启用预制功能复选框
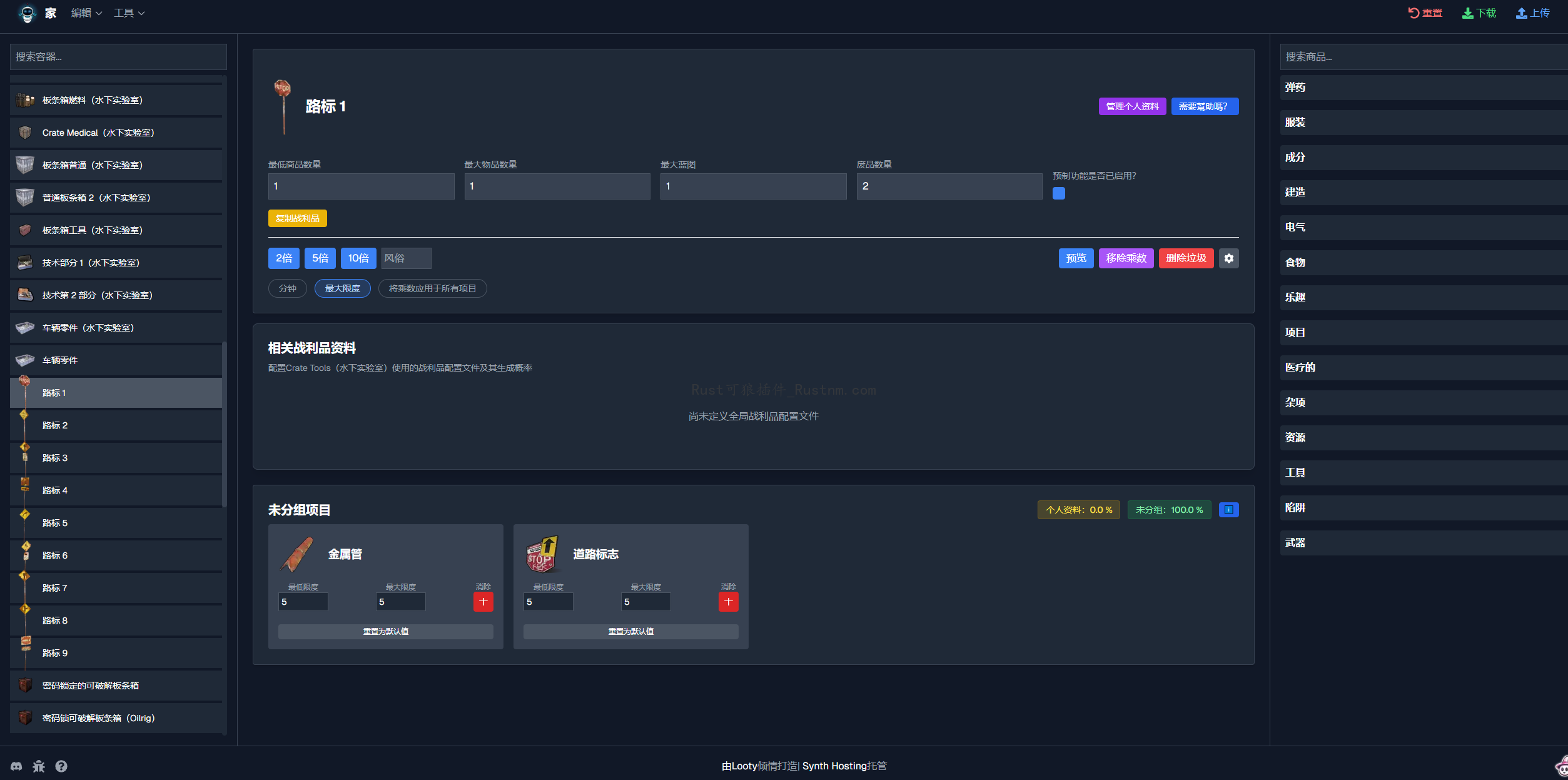1568x780 pixels. [1058, 193]
